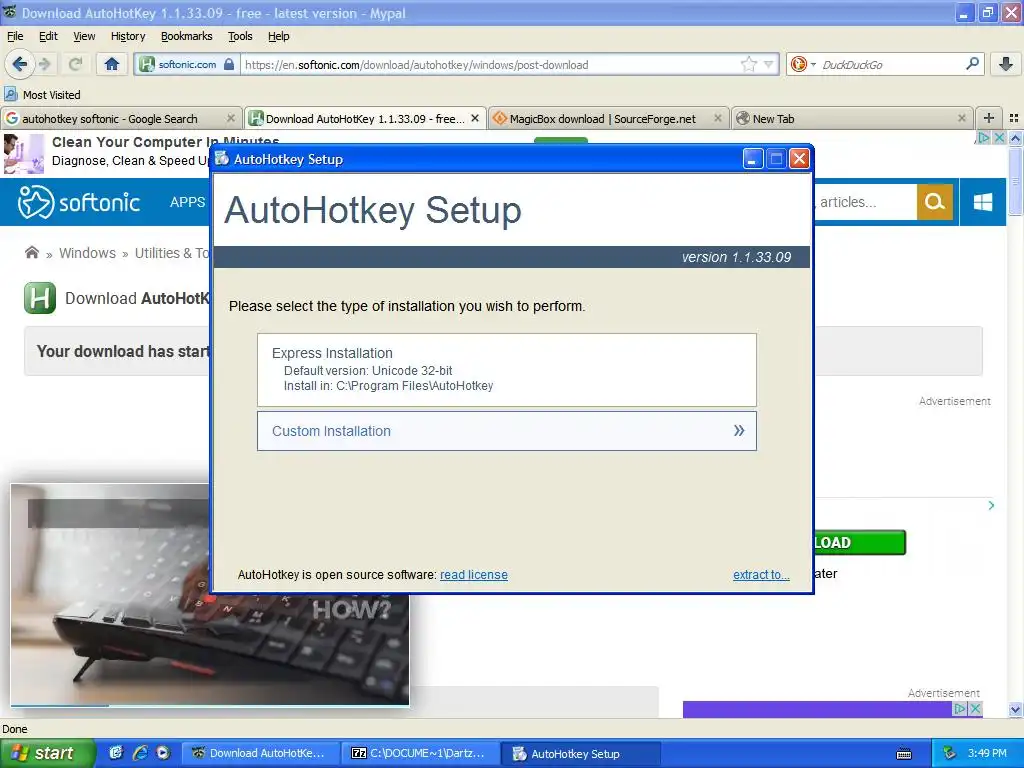
Task: Go forward with the browser forward arrow
Action: [x=45, y=64]
